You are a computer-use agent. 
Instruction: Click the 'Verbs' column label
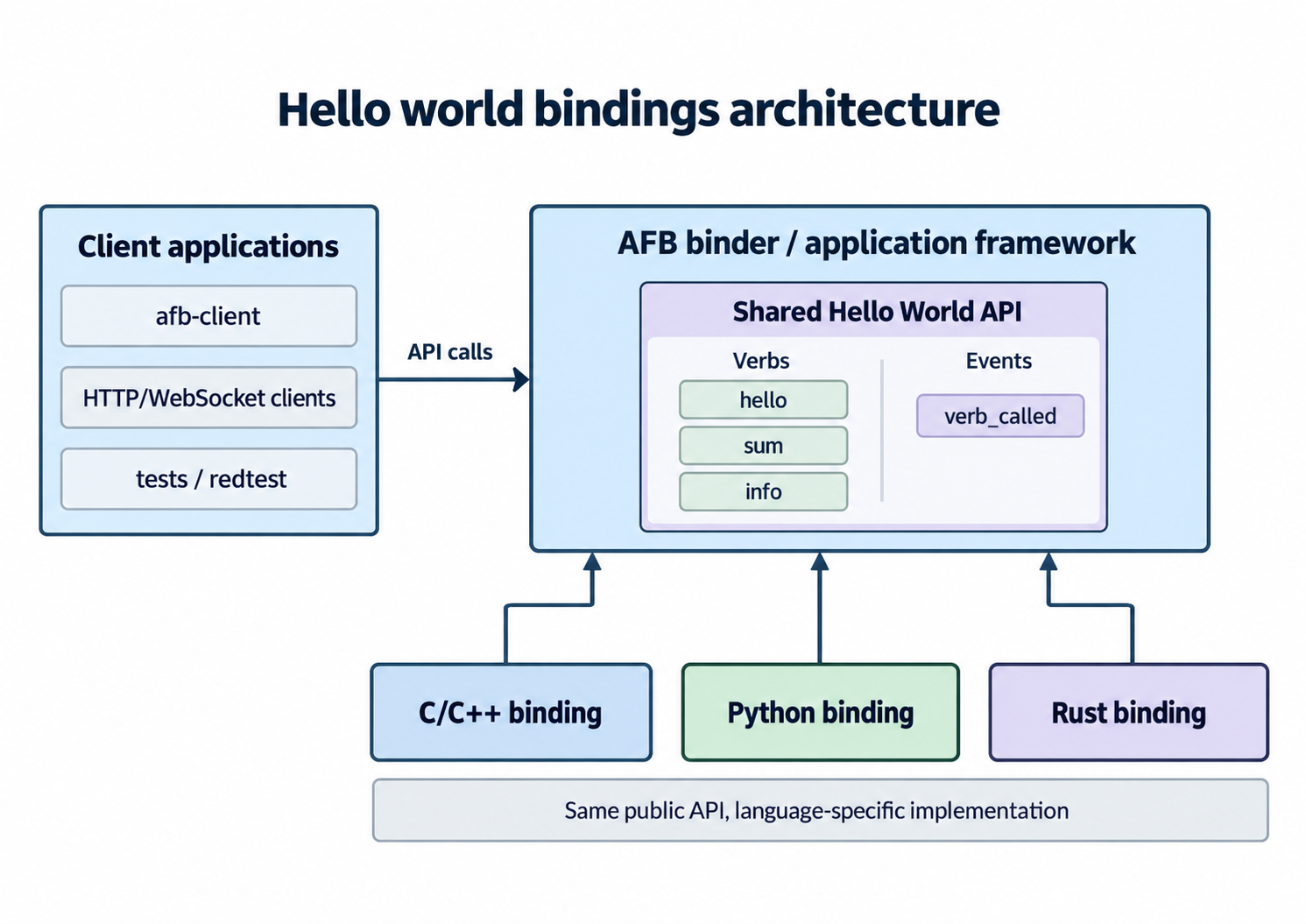tap(761, 361)
